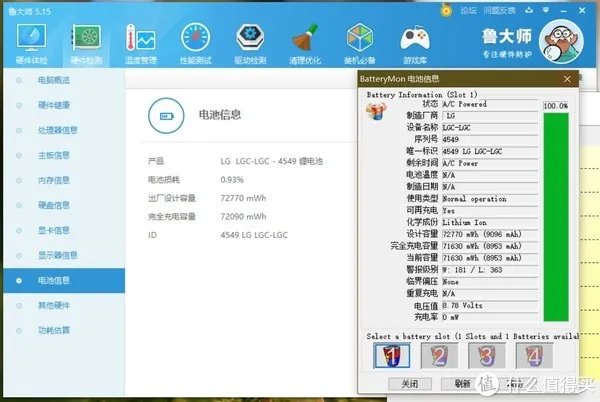Select battery slot 4 in BatteryMon
Viewport: 600px width, 402px height.
[534, 355]
